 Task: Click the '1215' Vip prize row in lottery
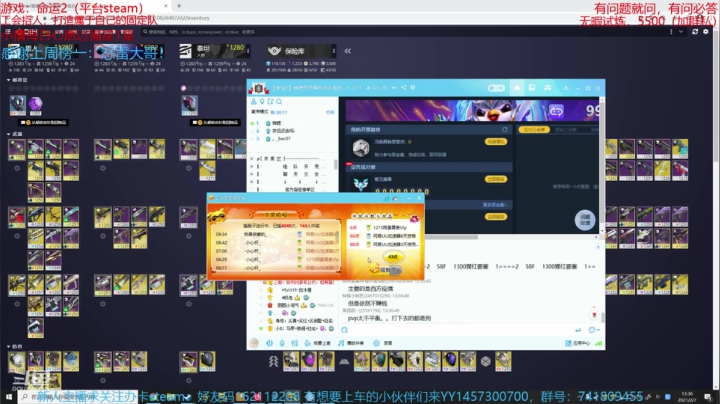coord(385,227)
